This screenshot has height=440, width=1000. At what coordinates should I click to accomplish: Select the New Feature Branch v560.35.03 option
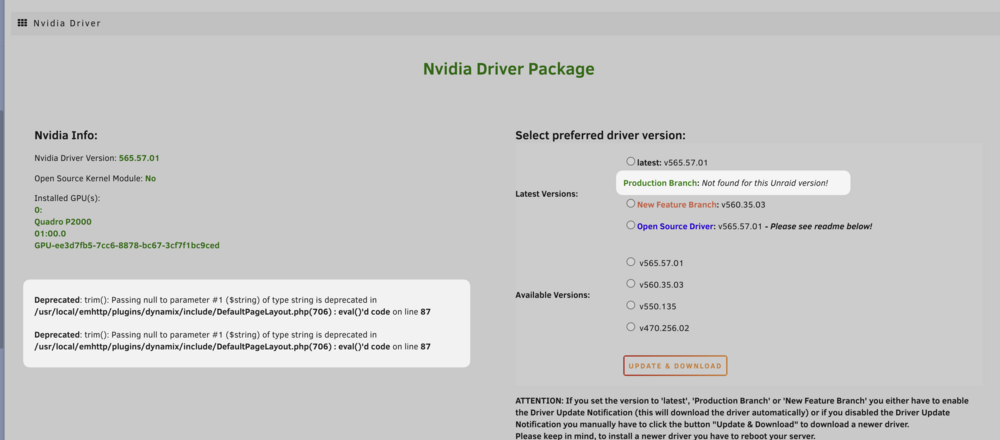coord(631,203)
